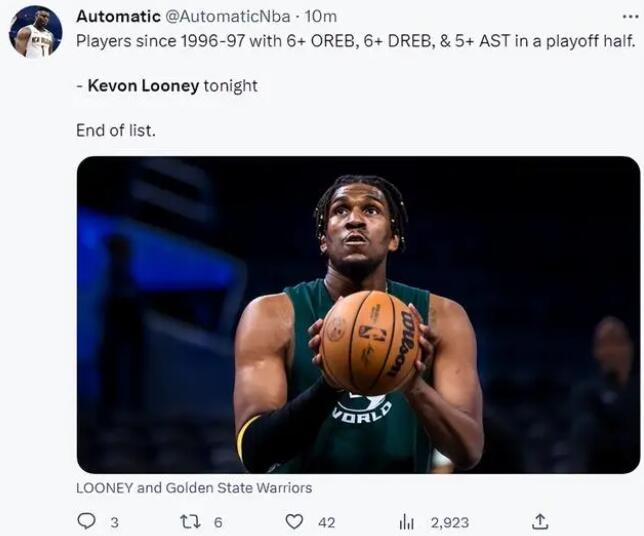Image resolution: width=644 pixels, height=536 pixels.
Task: Open the three-dot more options menu
Action: coord(629,16)
